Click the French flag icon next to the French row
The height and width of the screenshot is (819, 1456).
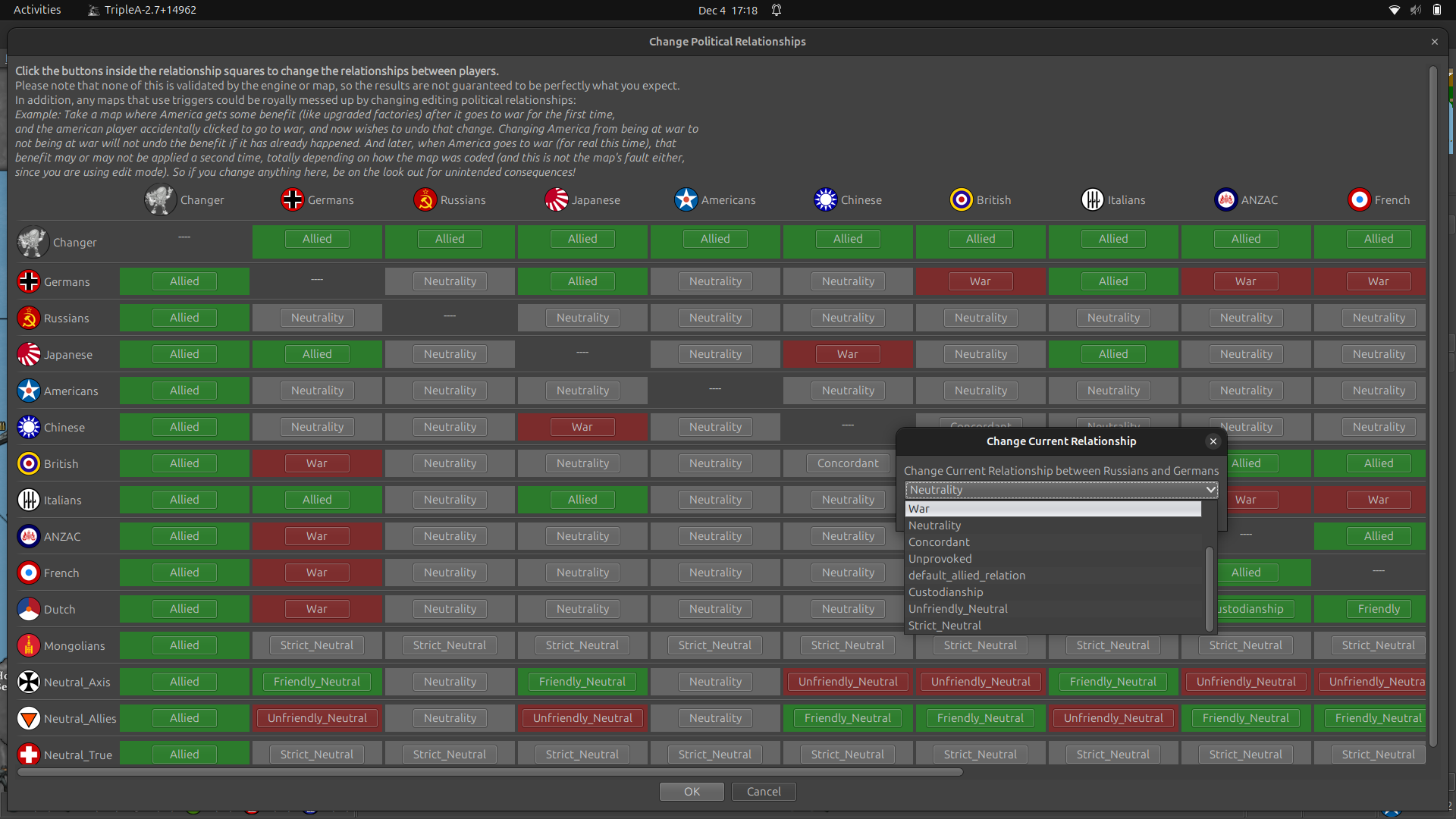coord(28,573)
